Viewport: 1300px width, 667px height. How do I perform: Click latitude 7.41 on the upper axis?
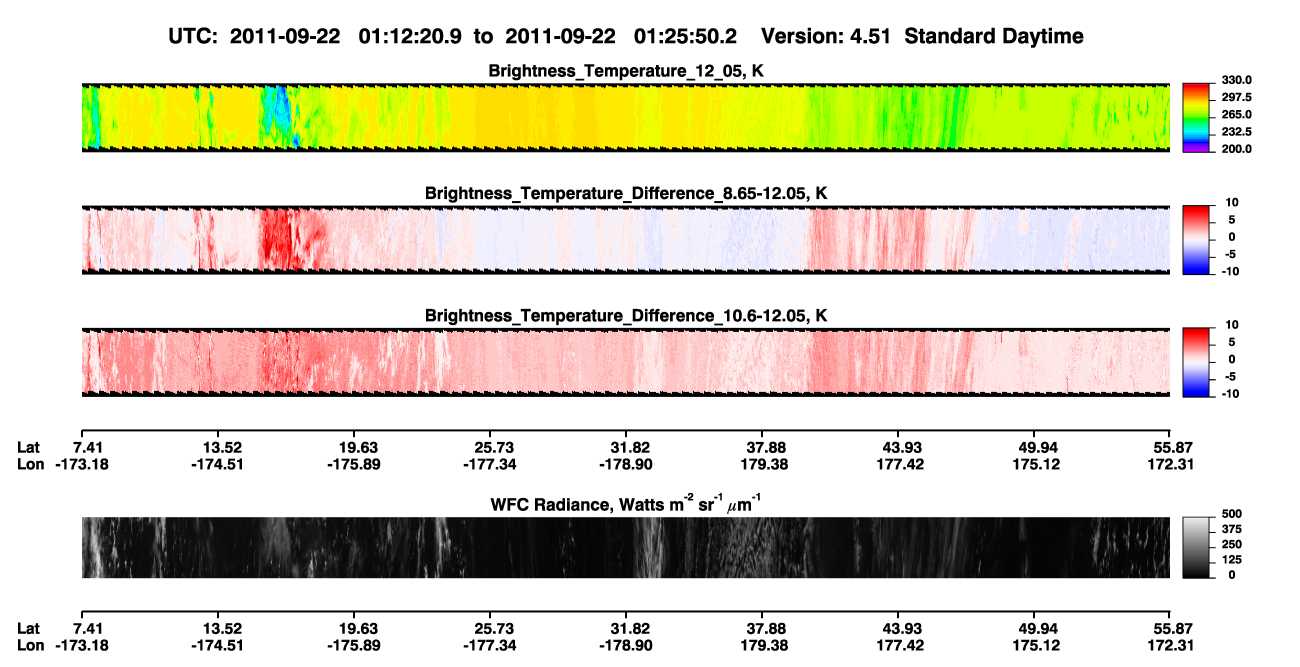click(91, 447)
